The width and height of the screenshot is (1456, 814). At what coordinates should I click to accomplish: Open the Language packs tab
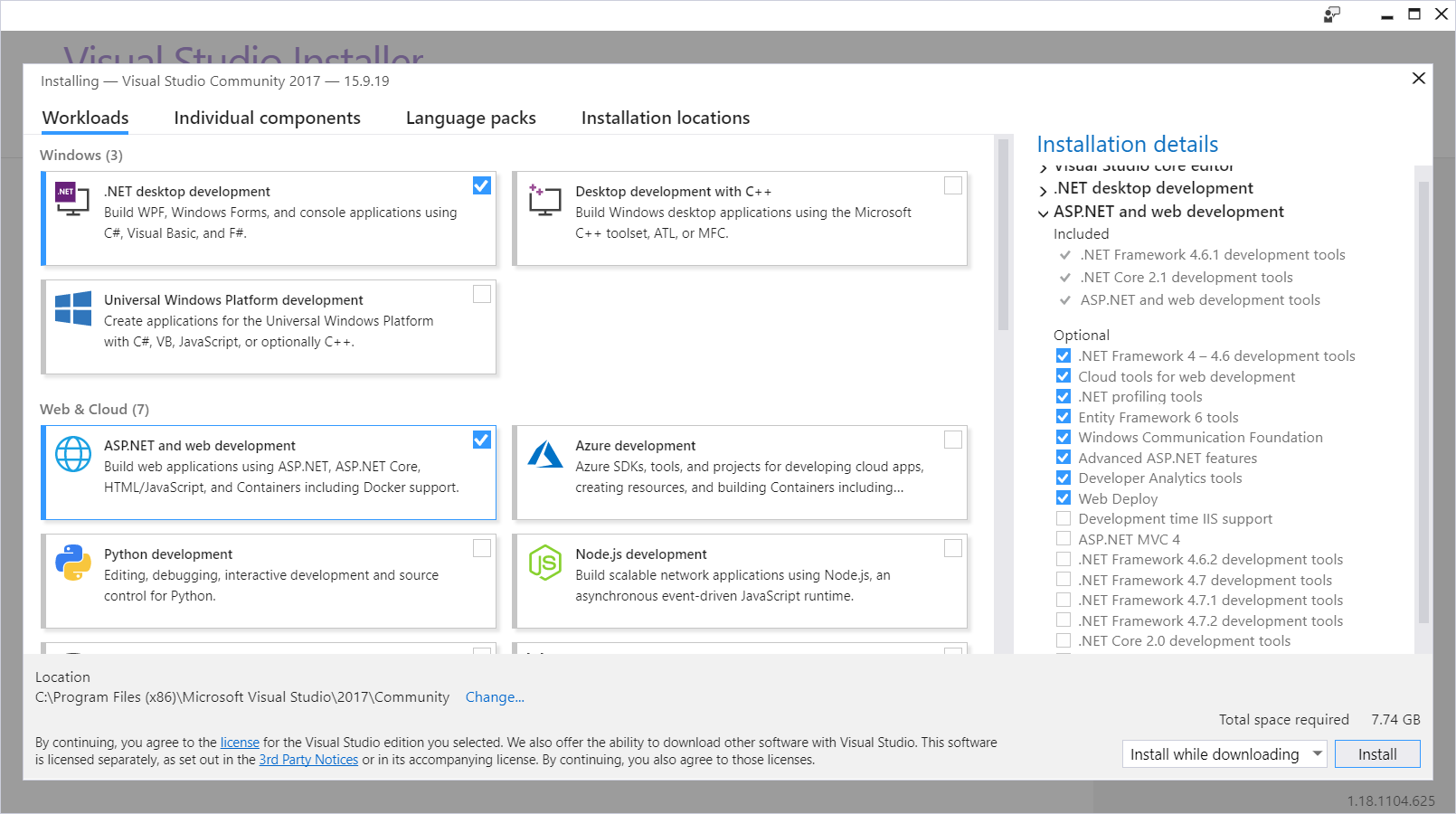(470, 118)
